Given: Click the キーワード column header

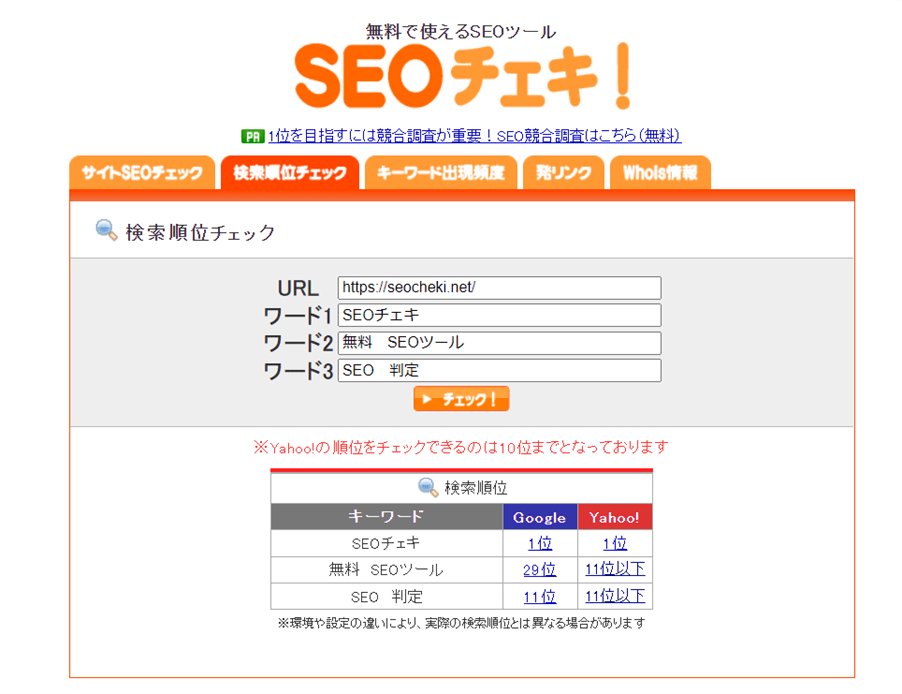Looking at the screenshot, I should point(387,517).
